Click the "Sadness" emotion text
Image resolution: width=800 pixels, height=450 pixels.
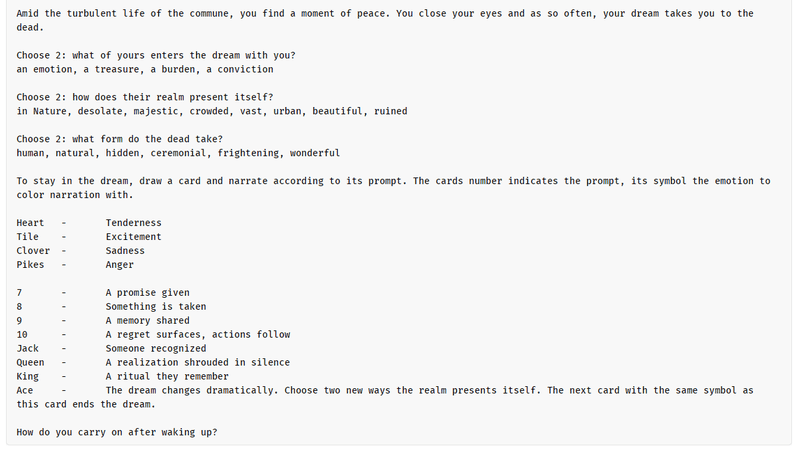(125, 251)
